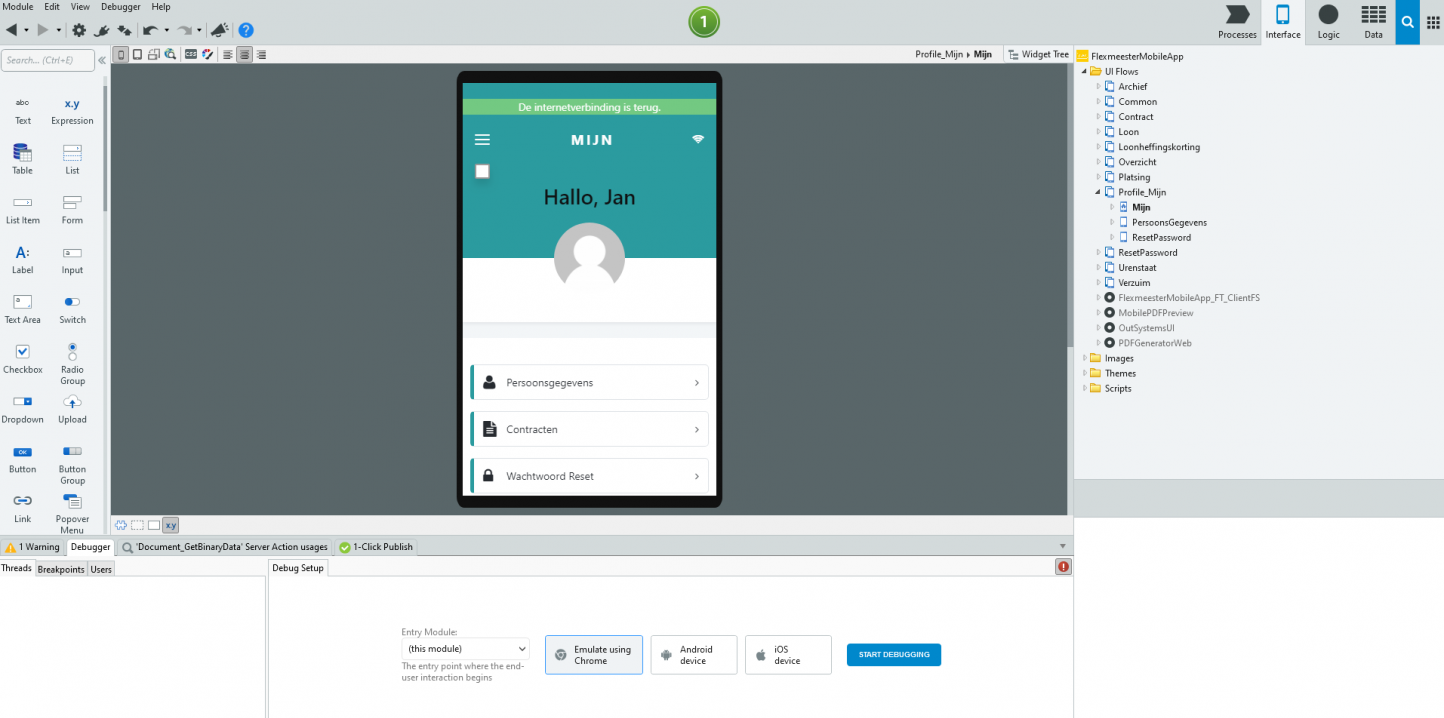Choose Emulate using Chrome
This screenshot has height=718, width=1444.
coord(593,654)
